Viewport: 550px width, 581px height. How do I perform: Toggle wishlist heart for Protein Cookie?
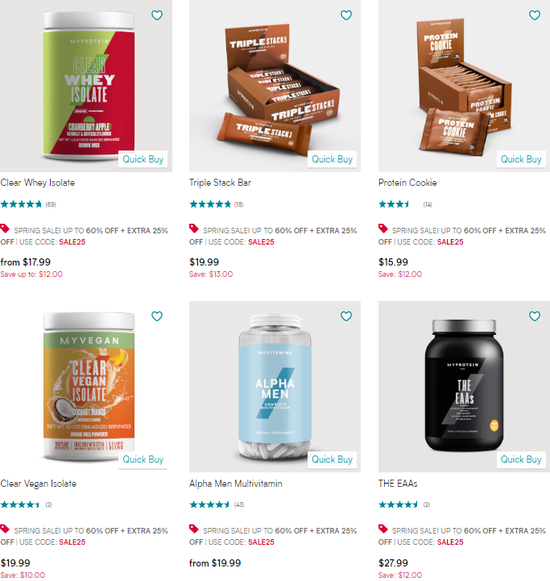(534, 15)
